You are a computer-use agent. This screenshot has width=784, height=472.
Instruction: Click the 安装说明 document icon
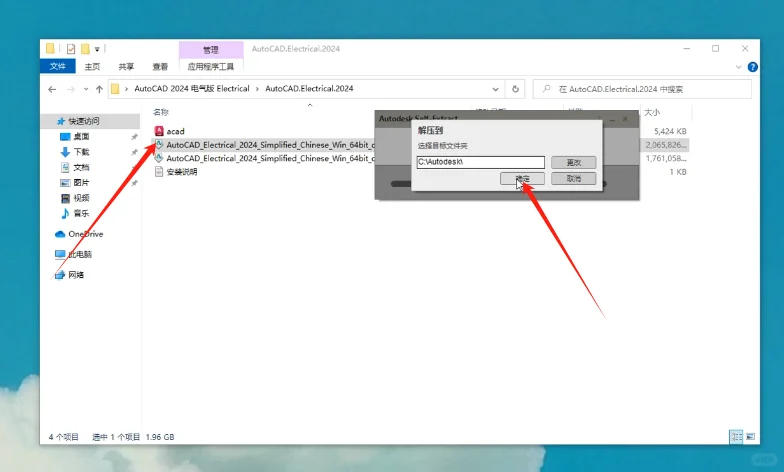click(159, 172)
